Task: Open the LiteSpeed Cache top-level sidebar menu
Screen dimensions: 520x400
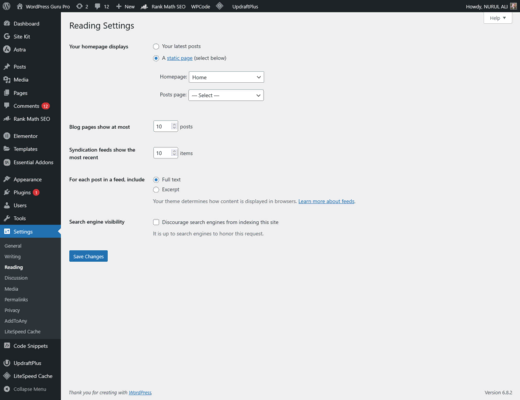Action: [30, 376]
